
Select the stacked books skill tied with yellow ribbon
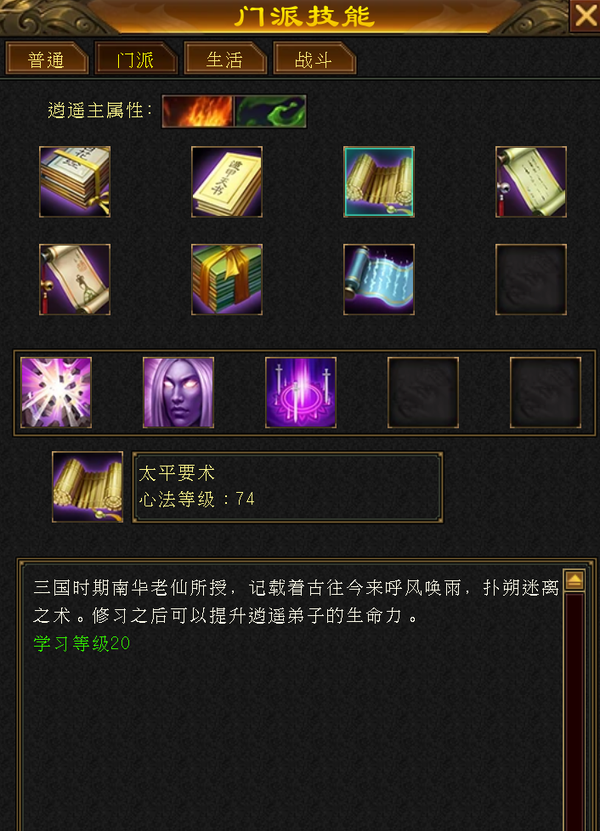[75, 182]
